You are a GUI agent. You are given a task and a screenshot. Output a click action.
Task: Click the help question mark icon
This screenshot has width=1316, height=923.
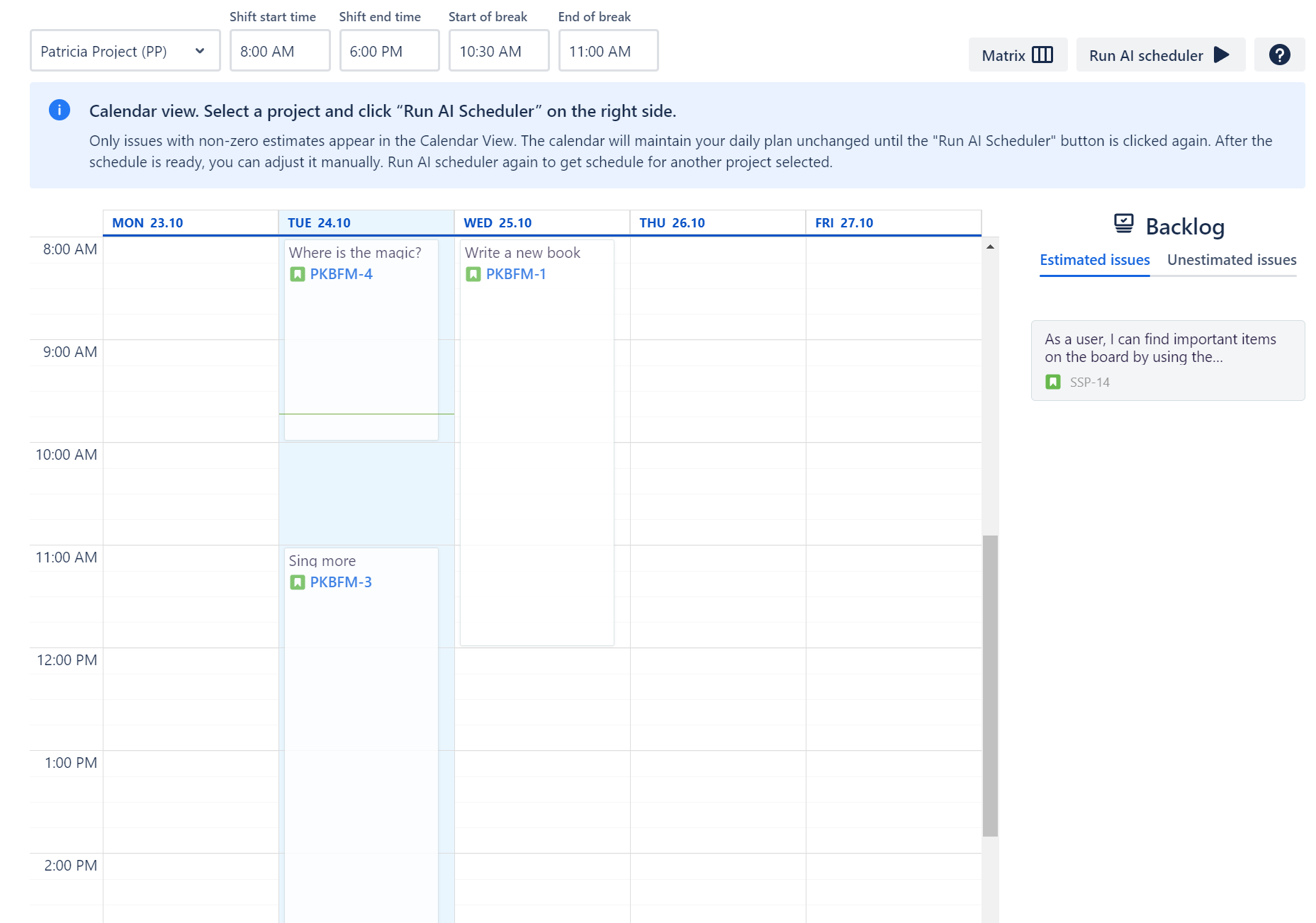[x=1279, y=55]
